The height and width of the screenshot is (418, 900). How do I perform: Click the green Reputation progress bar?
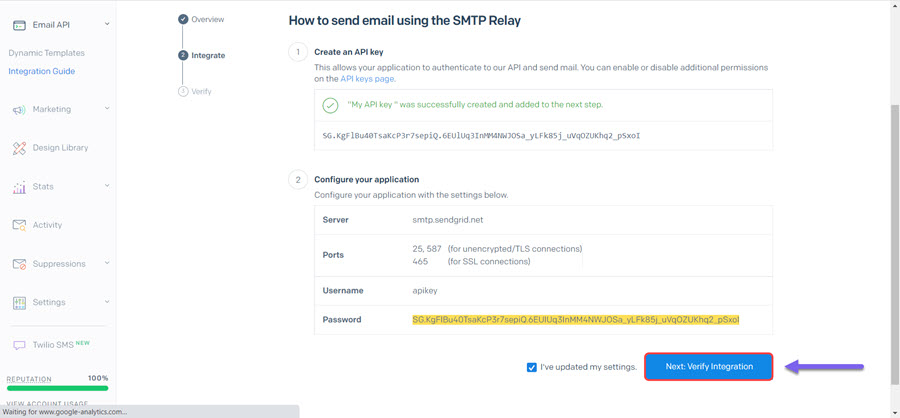coord(57,388)
